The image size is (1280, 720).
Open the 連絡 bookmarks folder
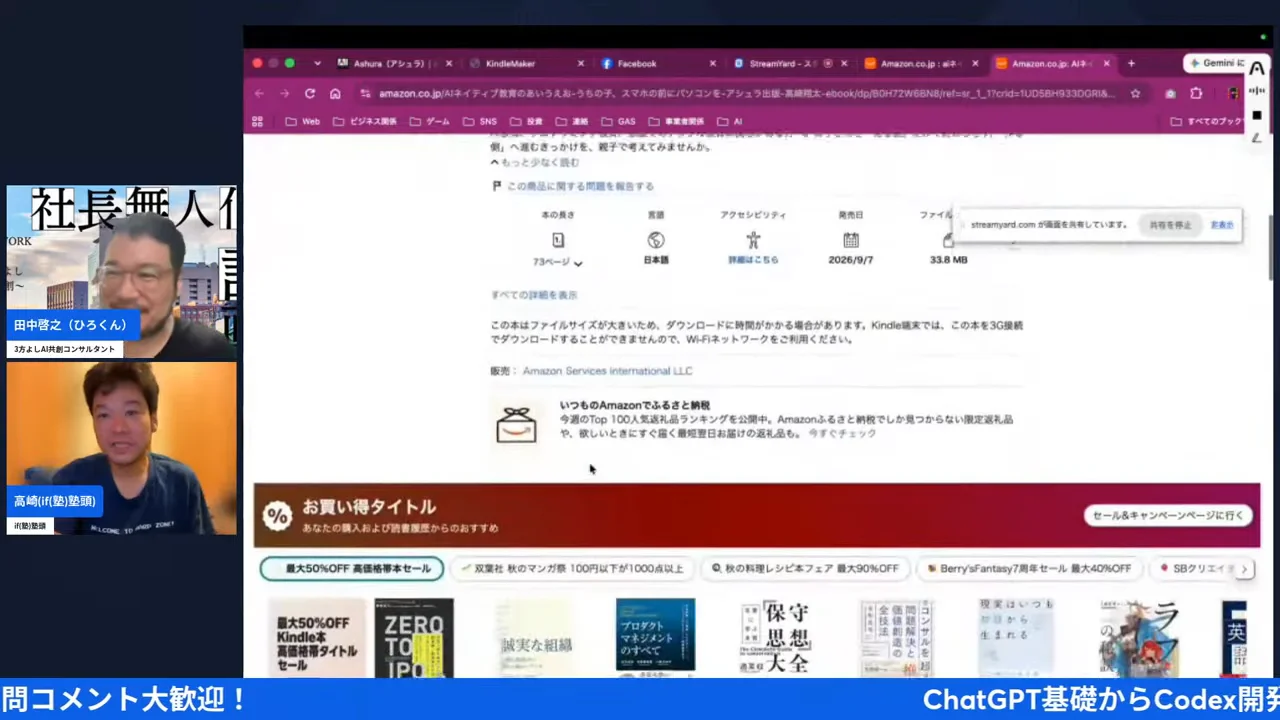[572, 121]
